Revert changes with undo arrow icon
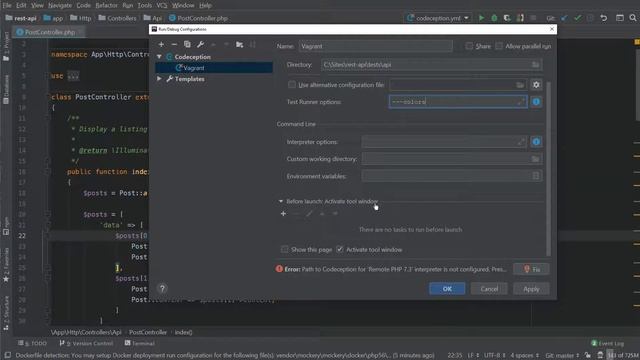The image size is (640, 360). (x=604, y=18)
